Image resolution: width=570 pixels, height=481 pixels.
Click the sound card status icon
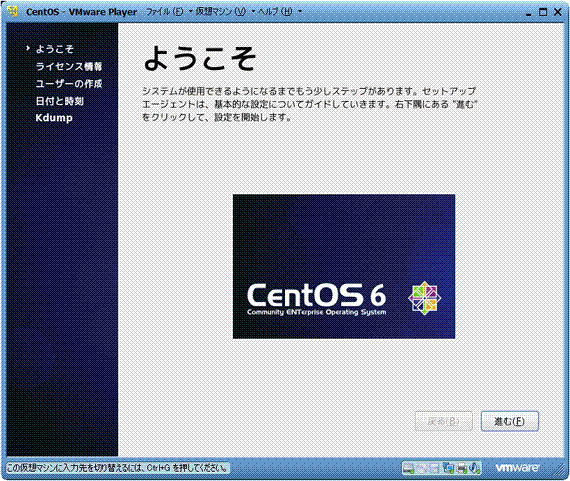point(475,468)
